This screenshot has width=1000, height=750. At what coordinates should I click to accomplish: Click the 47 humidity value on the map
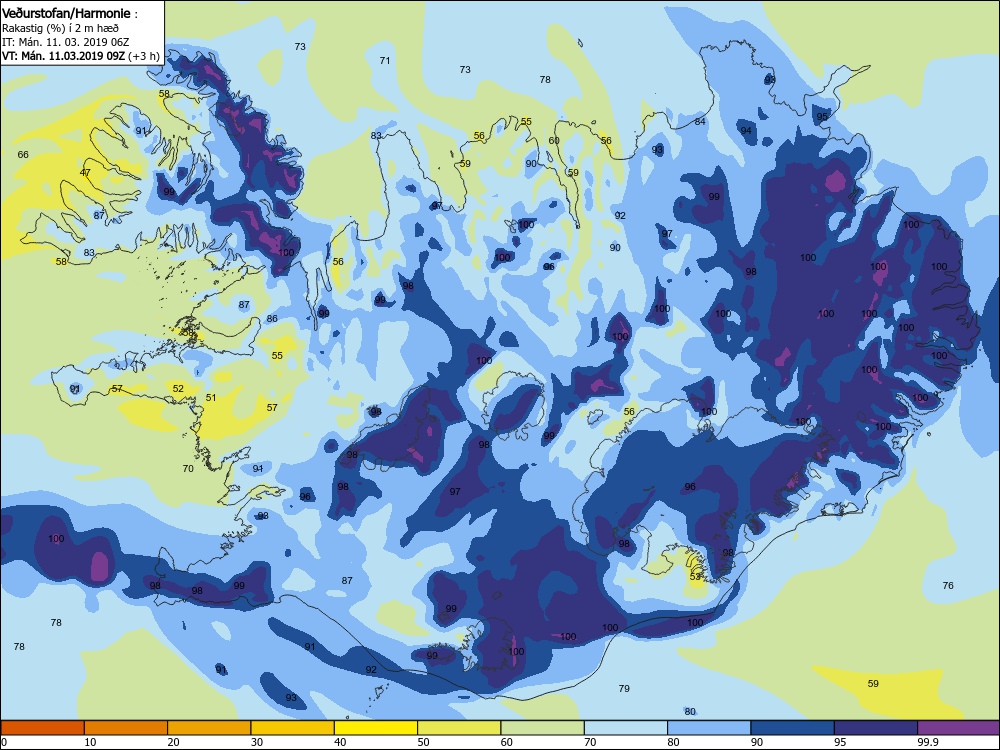pyautogui.click(x=85, y=172)
